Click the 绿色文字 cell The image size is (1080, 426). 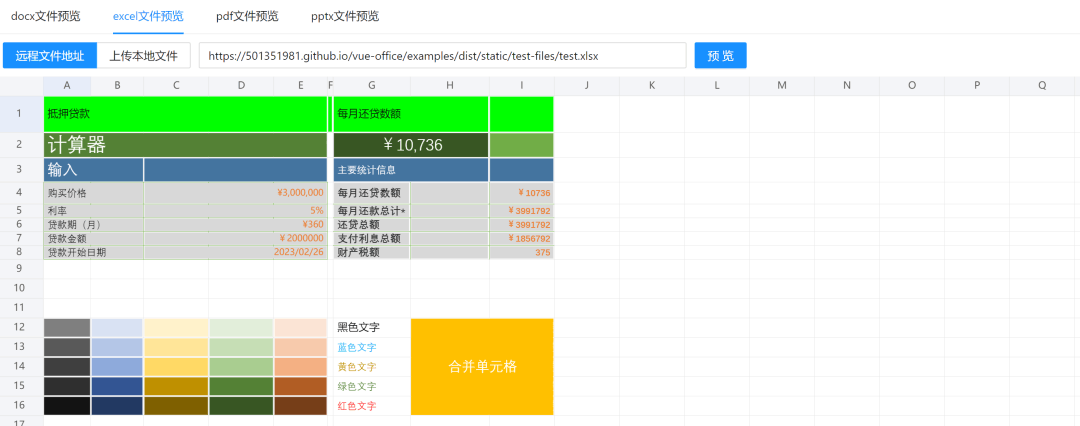(x=372, y=386)
